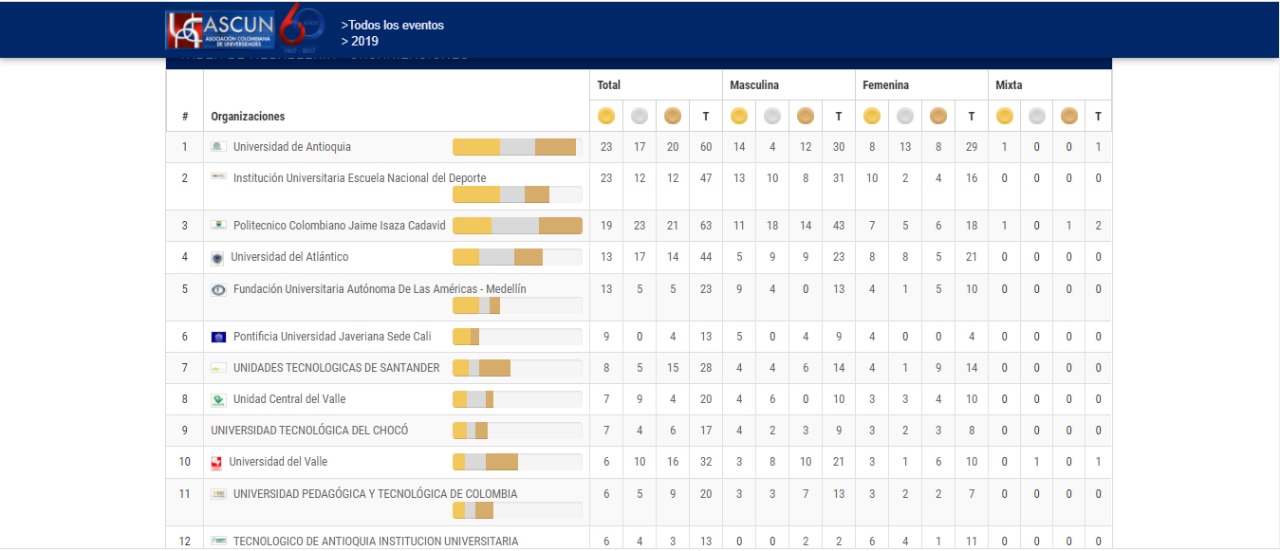Click Femenina total 29 in Antioquia row
1280x551 pixels.
(971, 147)
